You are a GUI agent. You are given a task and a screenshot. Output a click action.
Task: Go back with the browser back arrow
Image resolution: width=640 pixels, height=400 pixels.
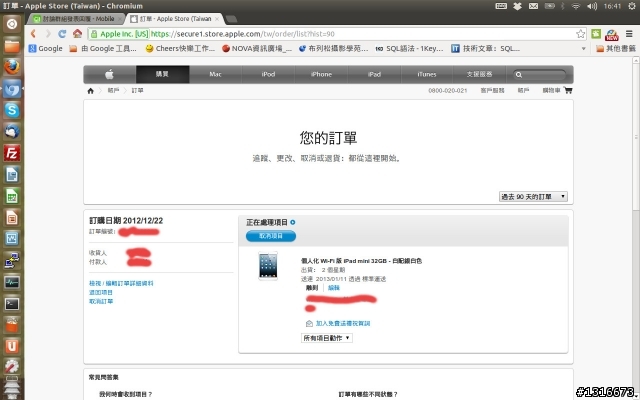[x=33, y=34]
